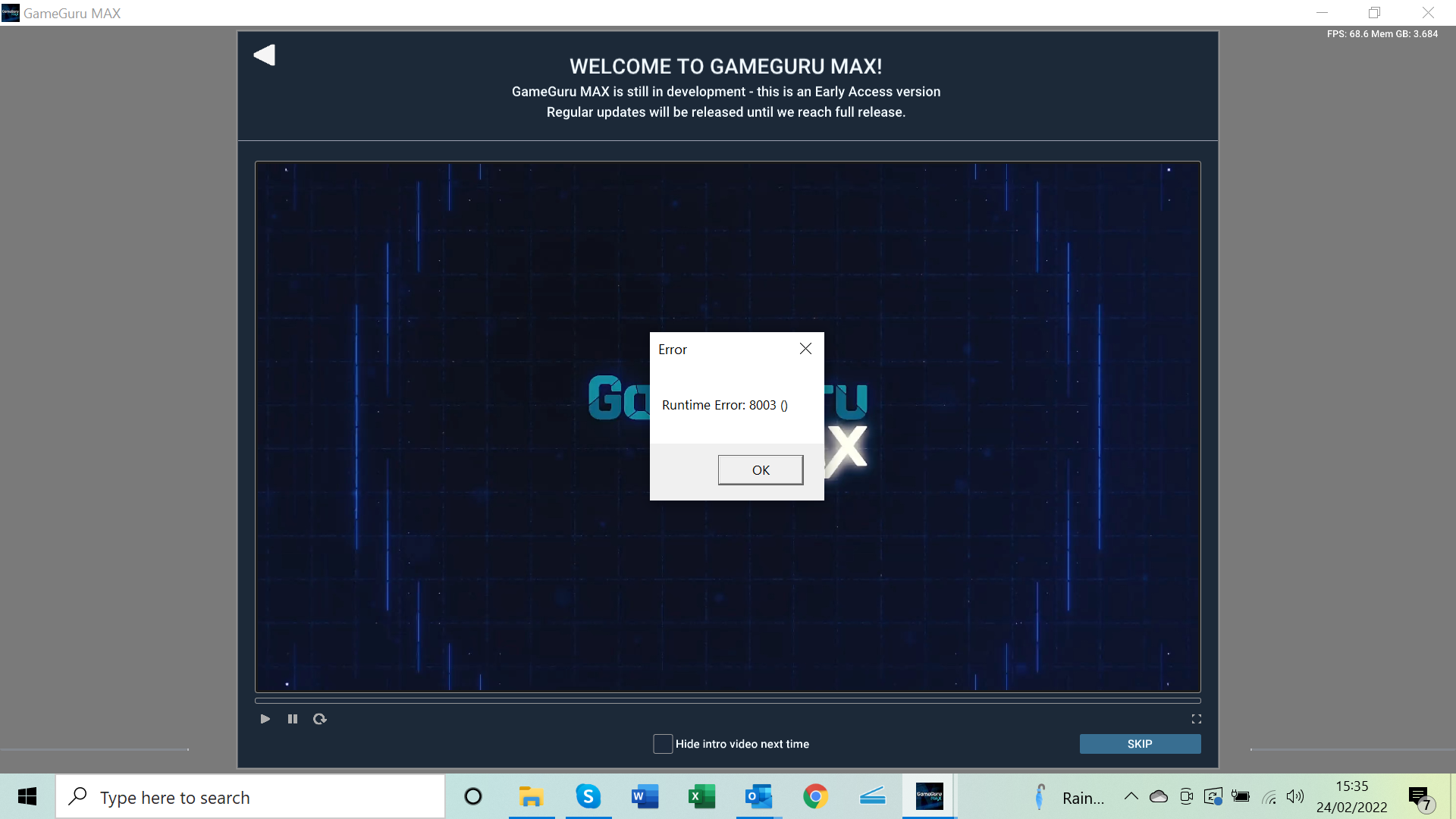
Task: Open Microsoft Word from the taskbar
Action: 645,796
